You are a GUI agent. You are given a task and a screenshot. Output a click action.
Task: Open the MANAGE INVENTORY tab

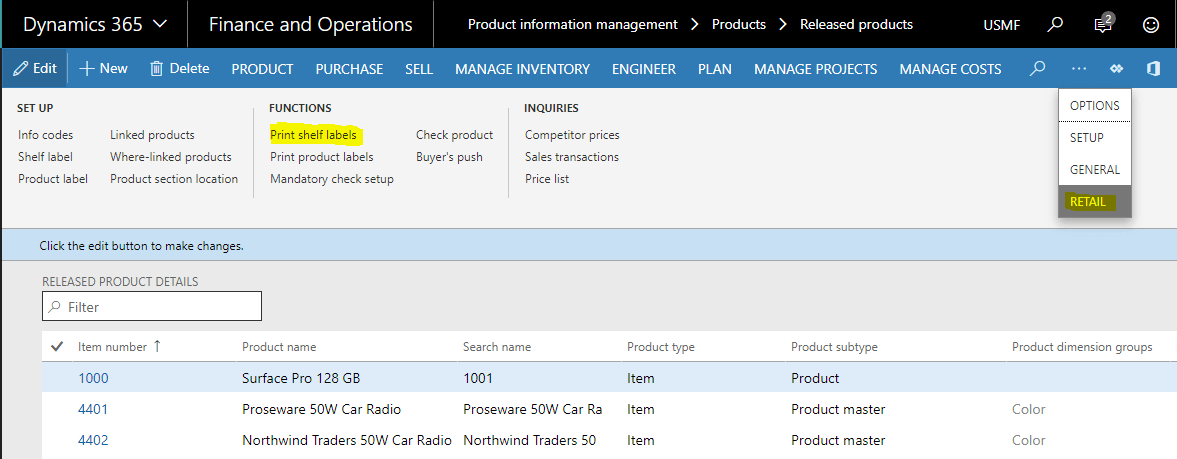point(522,69)
